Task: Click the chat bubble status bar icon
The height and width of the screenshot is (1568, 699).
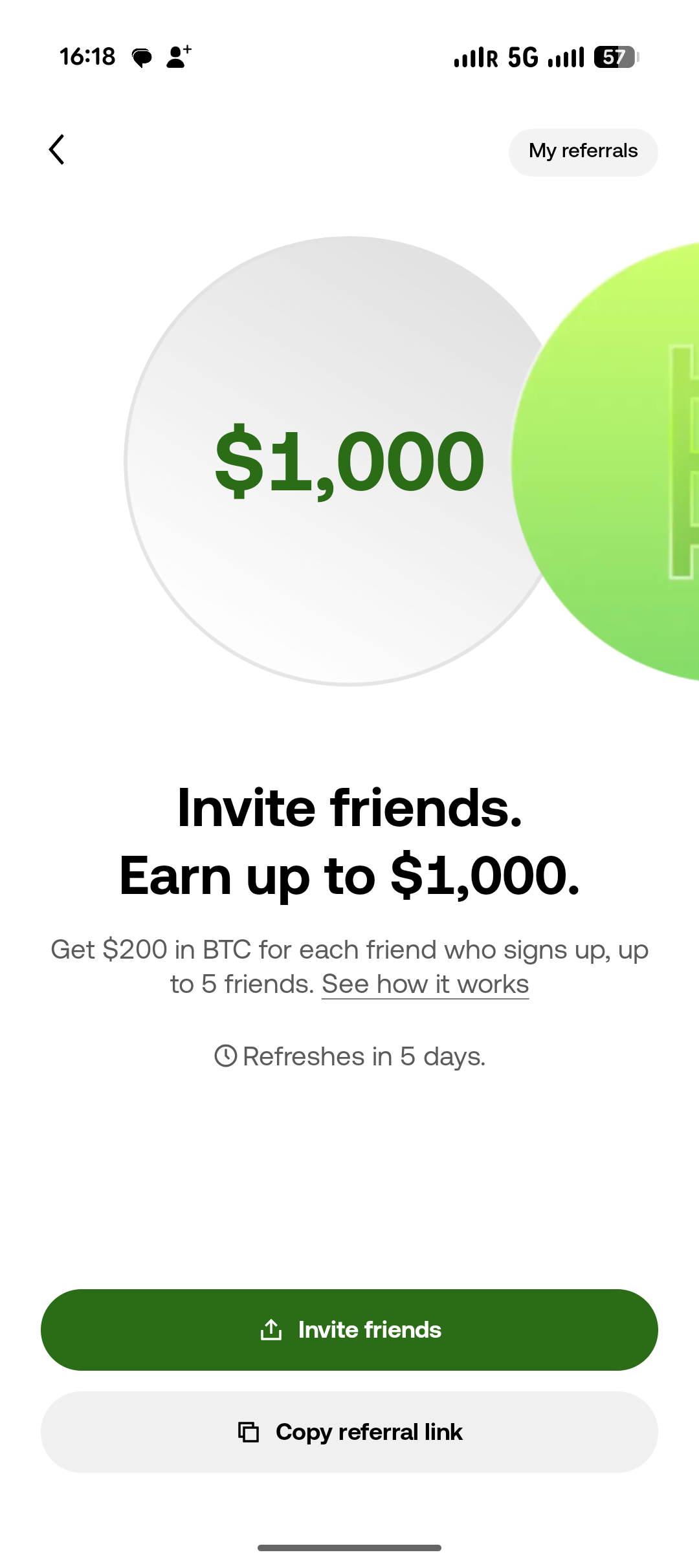Action: [x=142, y=58]
